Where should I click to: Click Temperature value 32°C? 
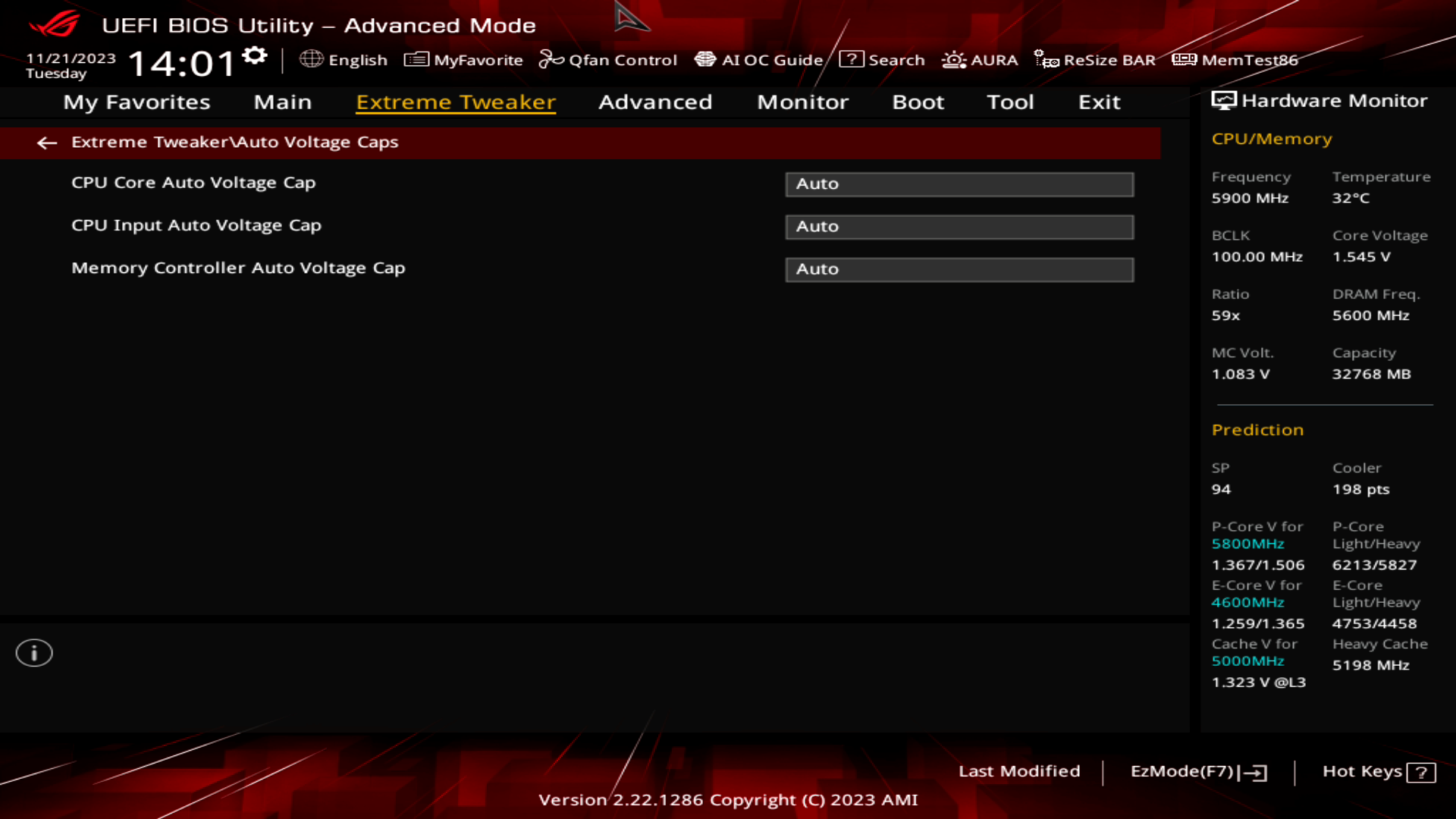point(1351,198)
